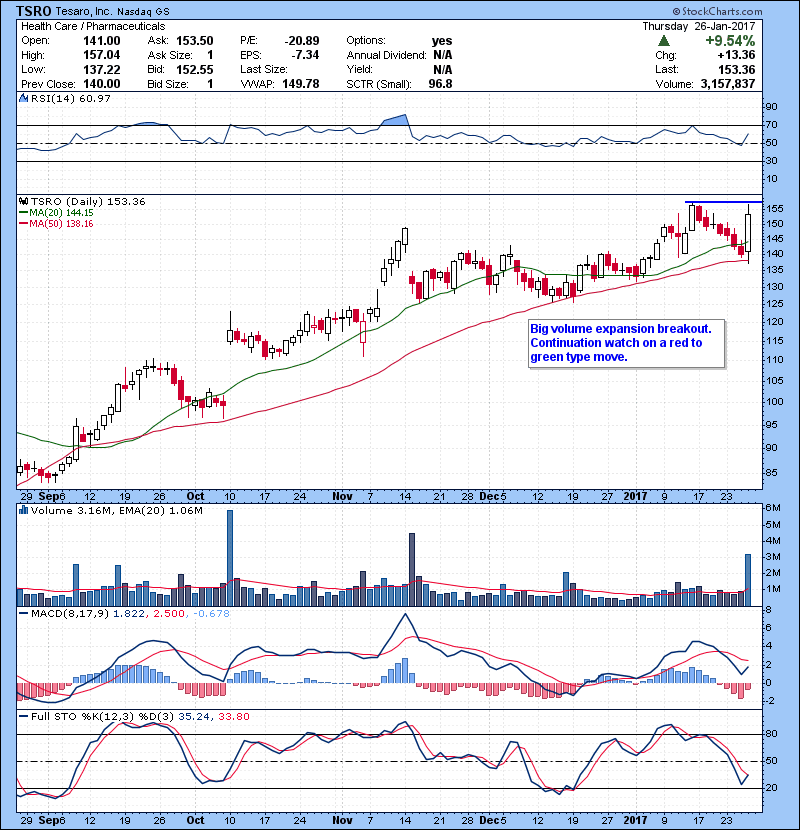The width and height of the screenshot is (800, 830).
Task: Click the -2 label on the MACD axis
Action: coord(770,701)
